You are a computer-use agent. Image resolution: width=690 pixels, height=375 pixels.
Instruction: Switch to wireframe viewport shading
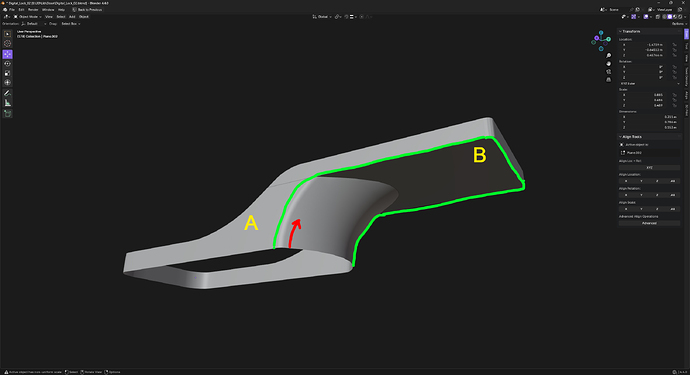pos(664,17)
